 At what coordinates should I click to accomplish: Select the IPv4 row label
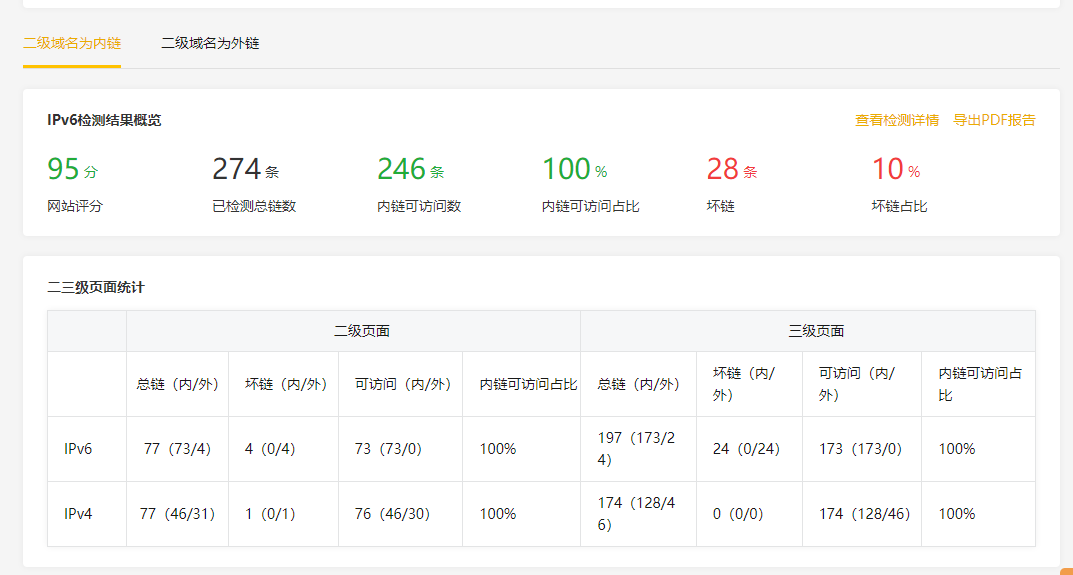pos(78,514)
